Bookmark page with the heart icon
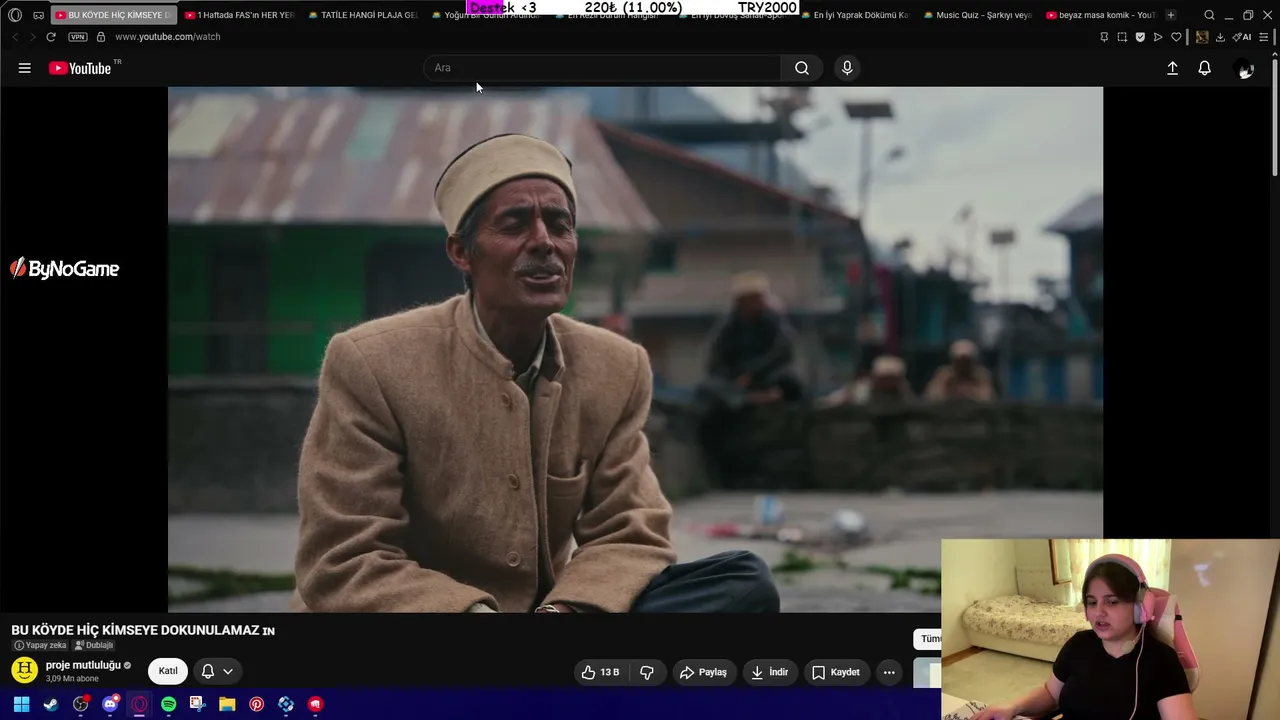The image size is (1280, 720). 1176,37
